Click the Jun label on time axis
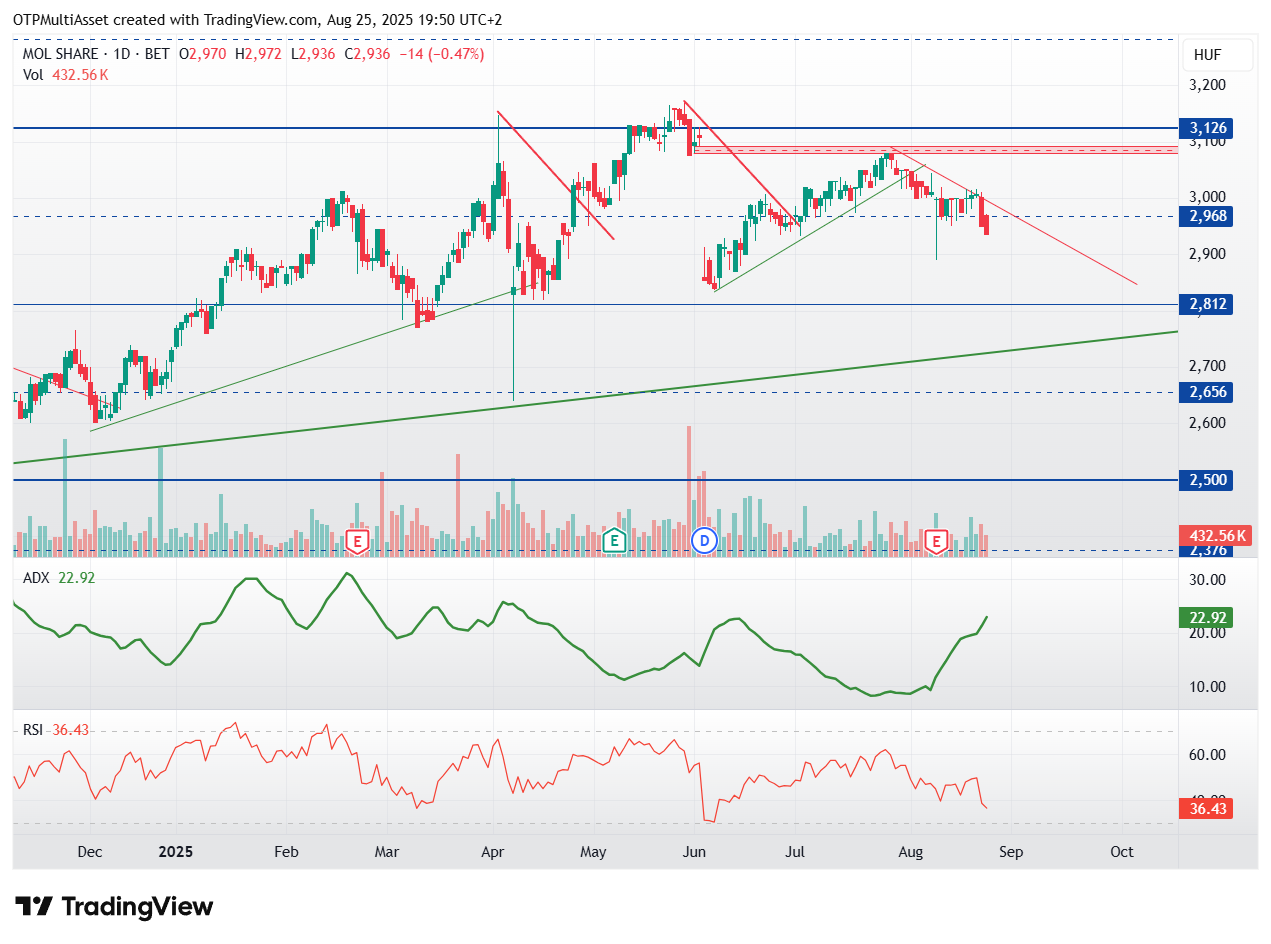The image size is (1271, 944). click(x=694, y=852)
